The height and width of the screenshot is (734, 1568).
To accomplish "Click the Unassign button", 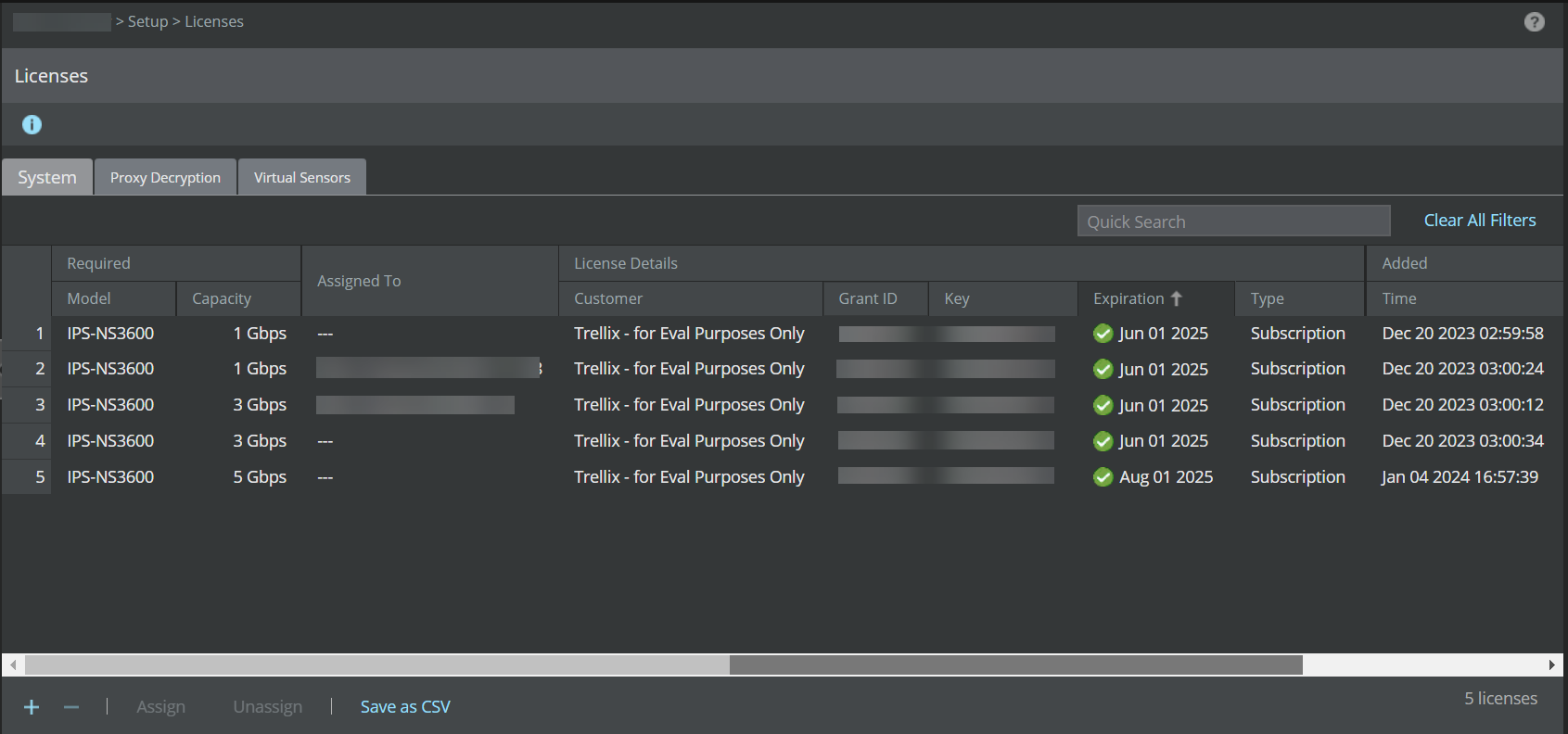I will [x=268, y=707].
